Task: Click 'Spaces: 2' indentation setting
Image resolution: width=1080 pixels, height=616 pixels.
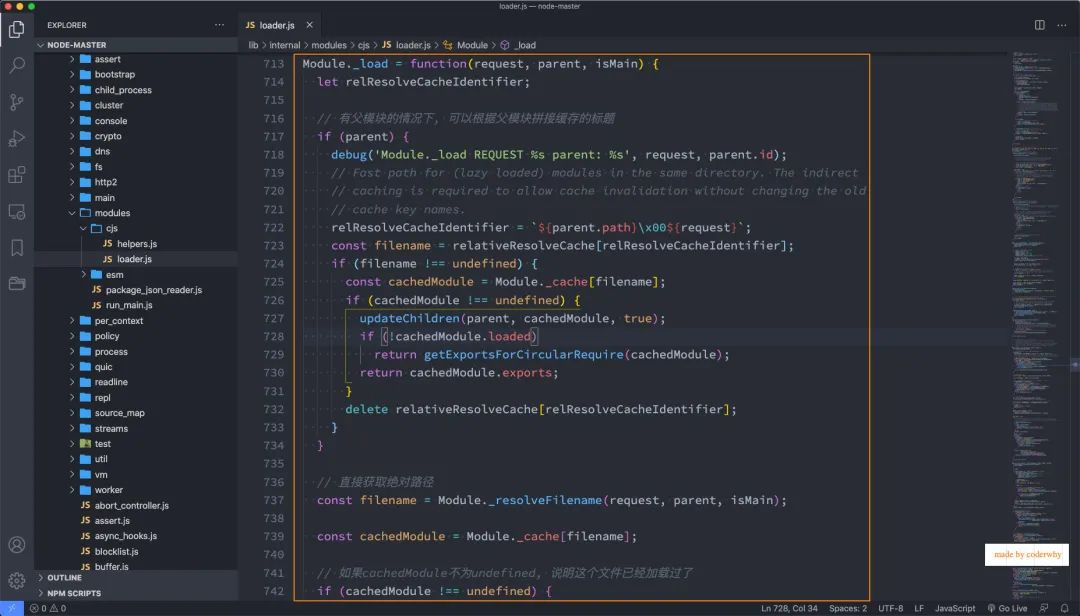Action: (x=848, y=608)
